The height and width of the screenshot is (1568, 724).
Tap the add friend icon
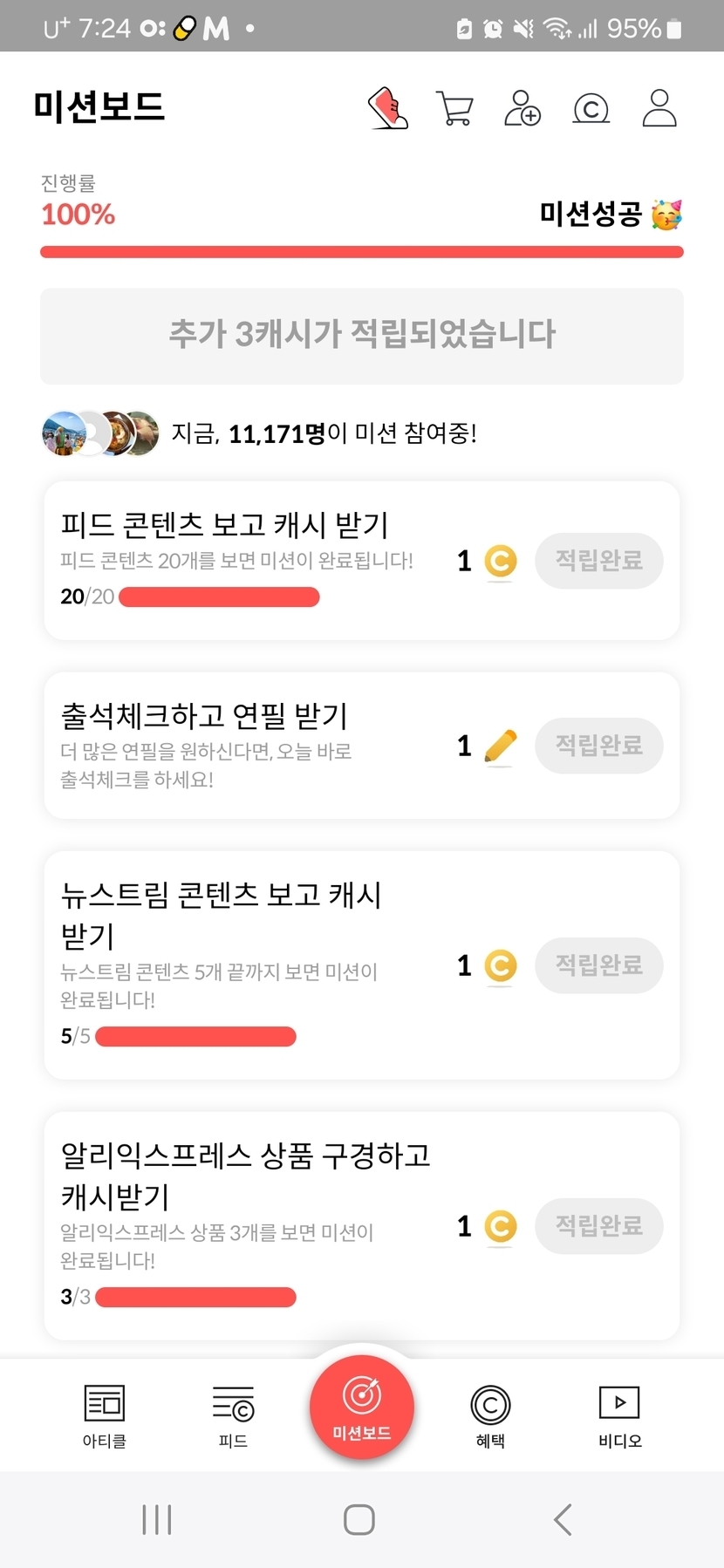(523, 109)
